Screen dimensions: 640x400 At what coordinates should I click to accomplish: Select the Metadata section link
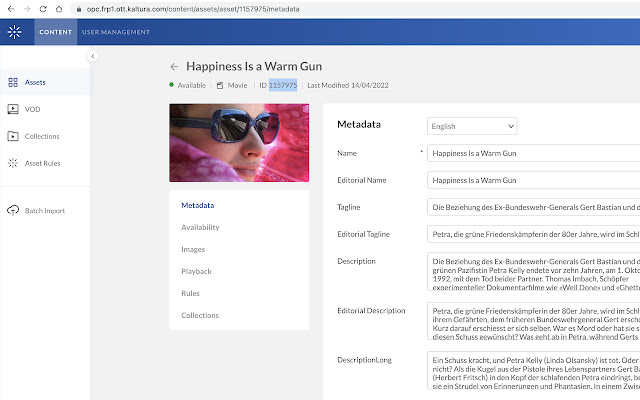pyautogui.click(x=198, y=205)
